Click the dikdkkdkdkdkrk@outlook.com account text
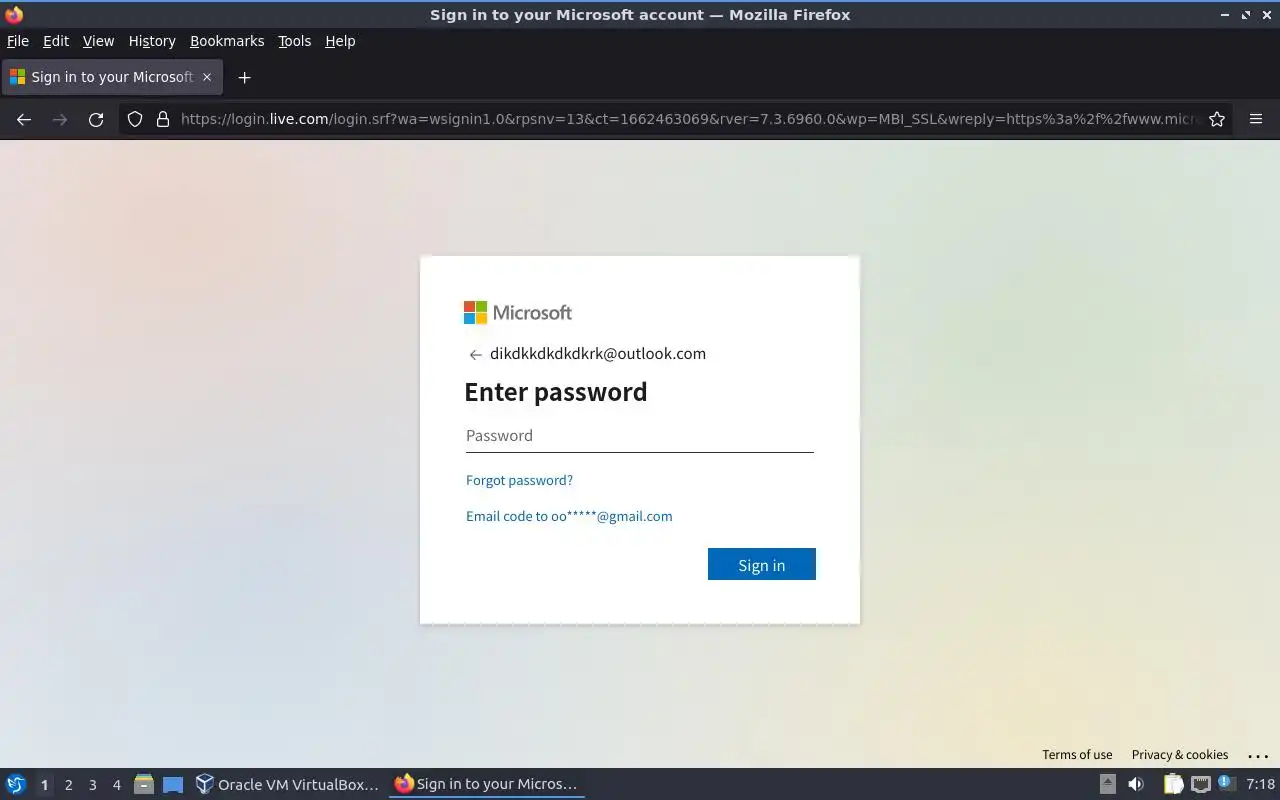 [598, 354]
